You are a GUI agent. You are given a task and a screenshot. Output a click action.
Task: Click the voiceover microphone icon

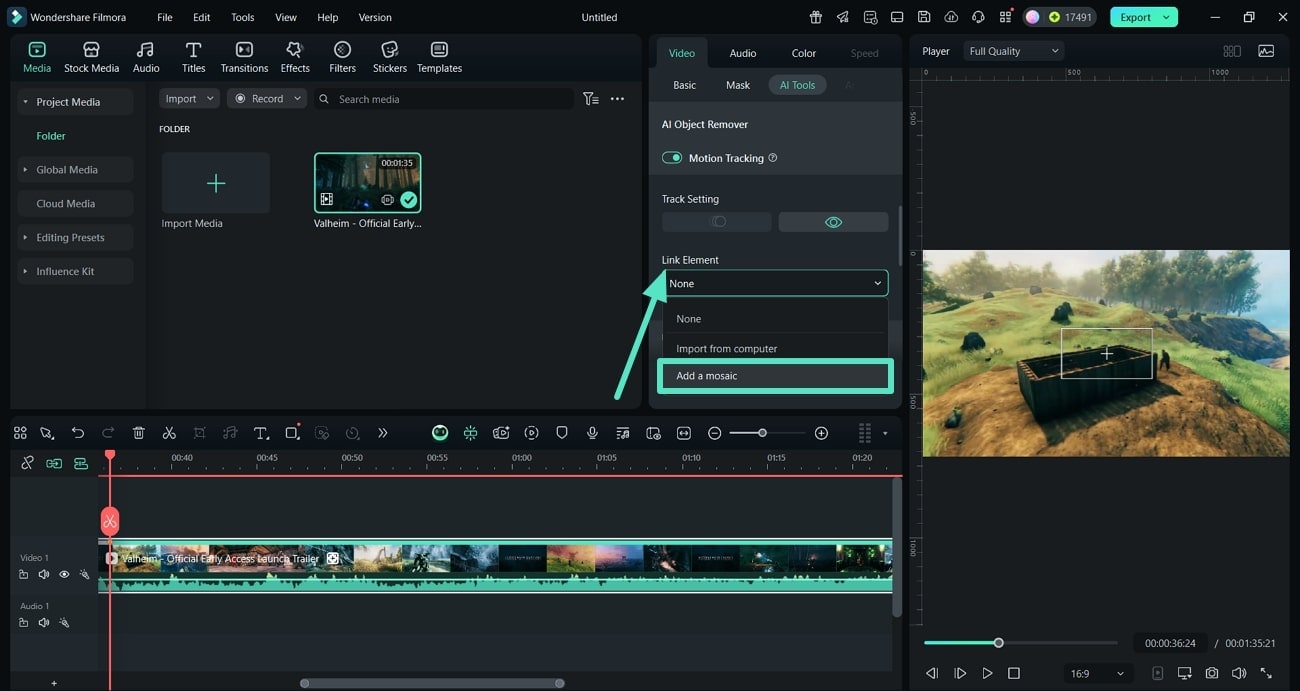pyautogui.click(x=592, y=433)
